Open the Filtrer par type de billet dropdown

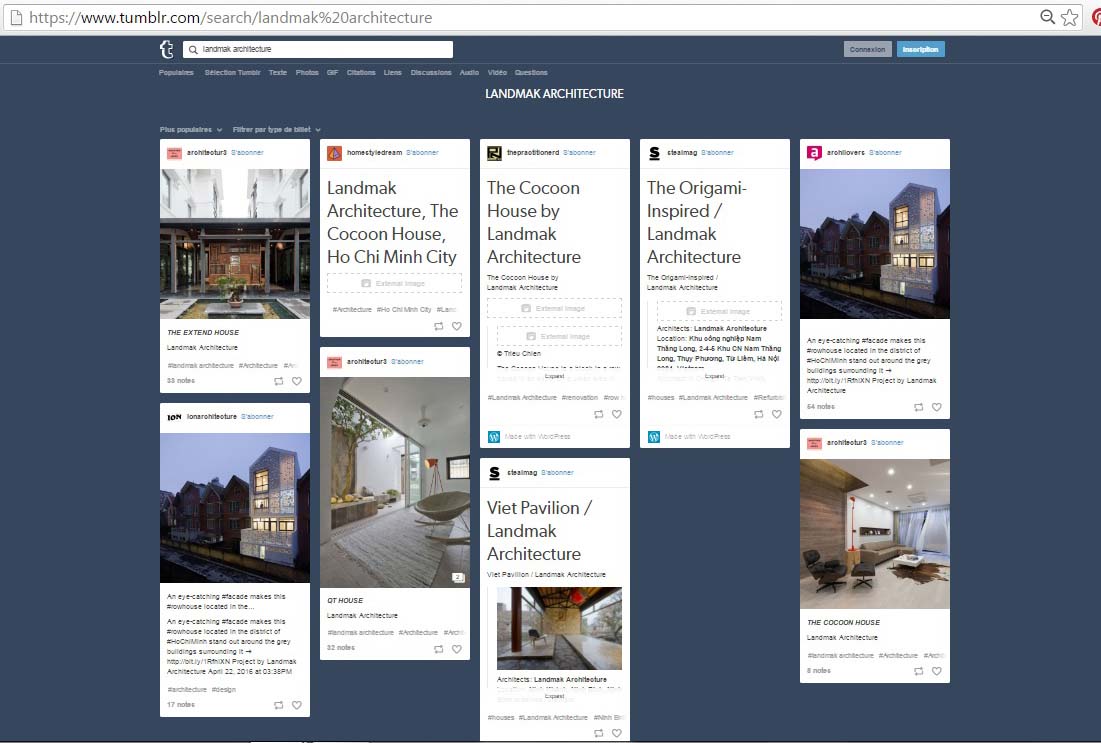pos(277,130)
